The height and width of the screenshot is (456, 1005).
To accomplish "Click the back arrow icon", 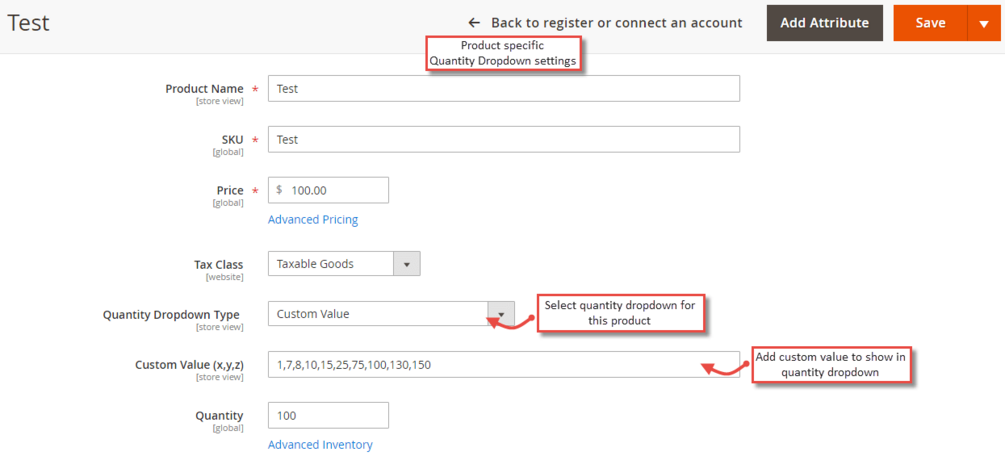I will tap(474, 23).
